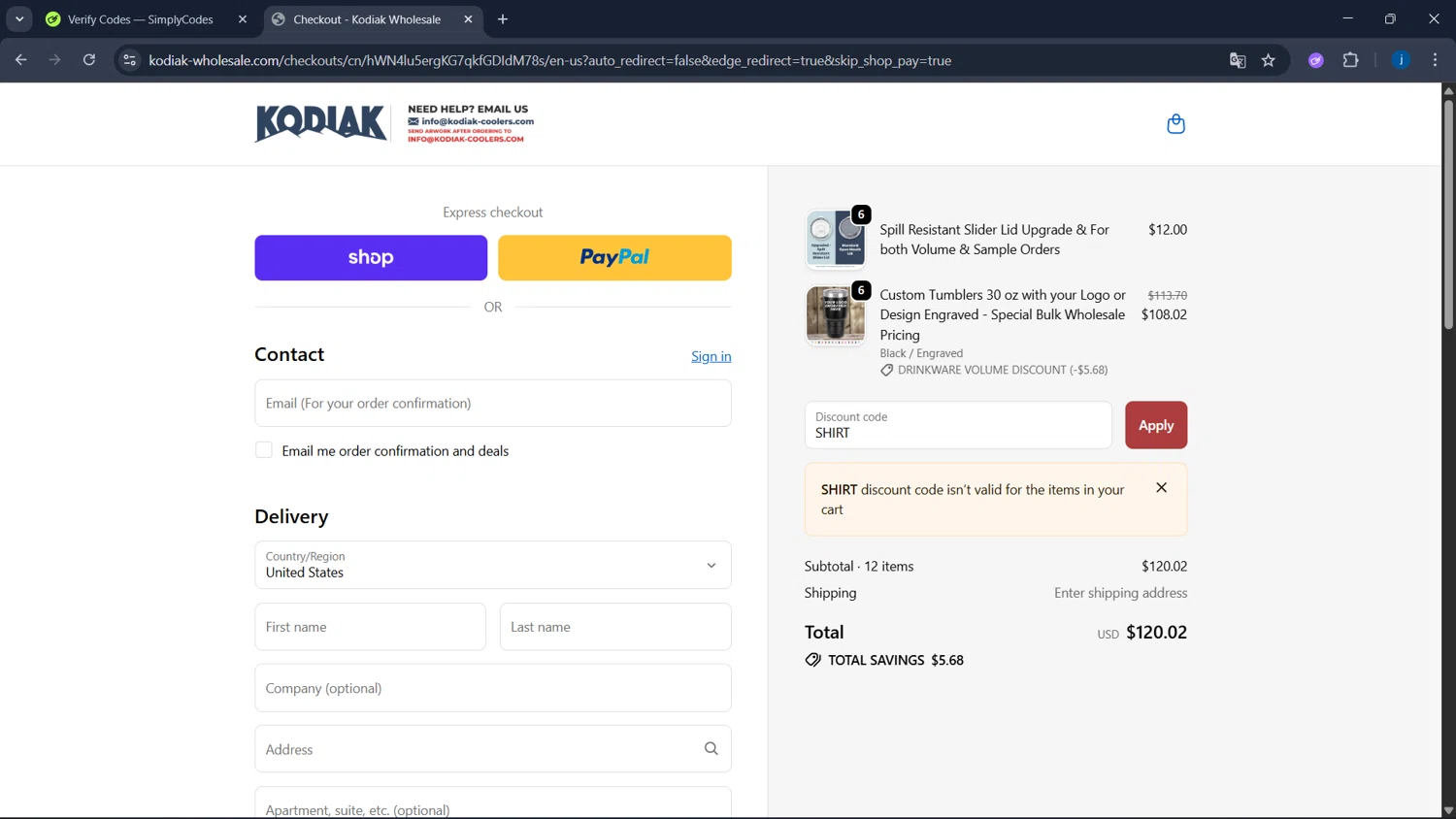This screenshot has width=1456, height=819.
Task: Click the browser back arrow
Action: click(x=21, y=60)
